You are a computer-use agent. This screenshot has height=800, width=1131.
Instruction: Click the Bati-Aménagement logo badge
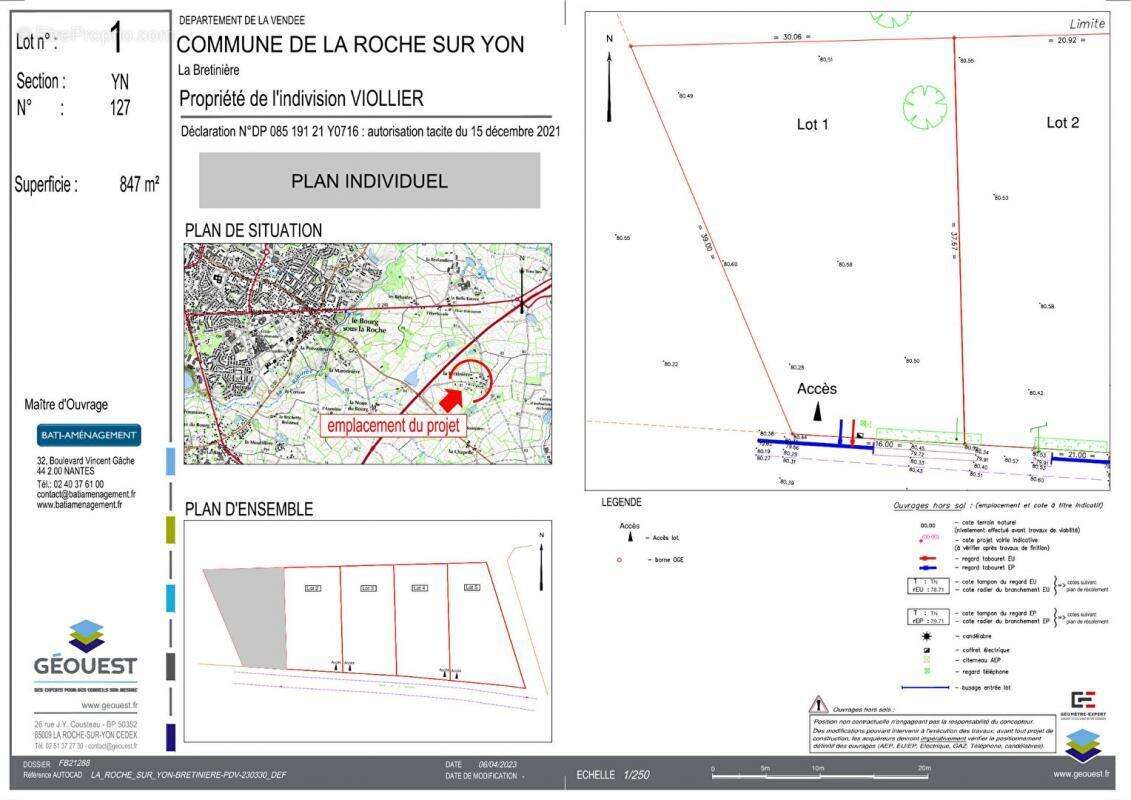click(x=89, y=435)
